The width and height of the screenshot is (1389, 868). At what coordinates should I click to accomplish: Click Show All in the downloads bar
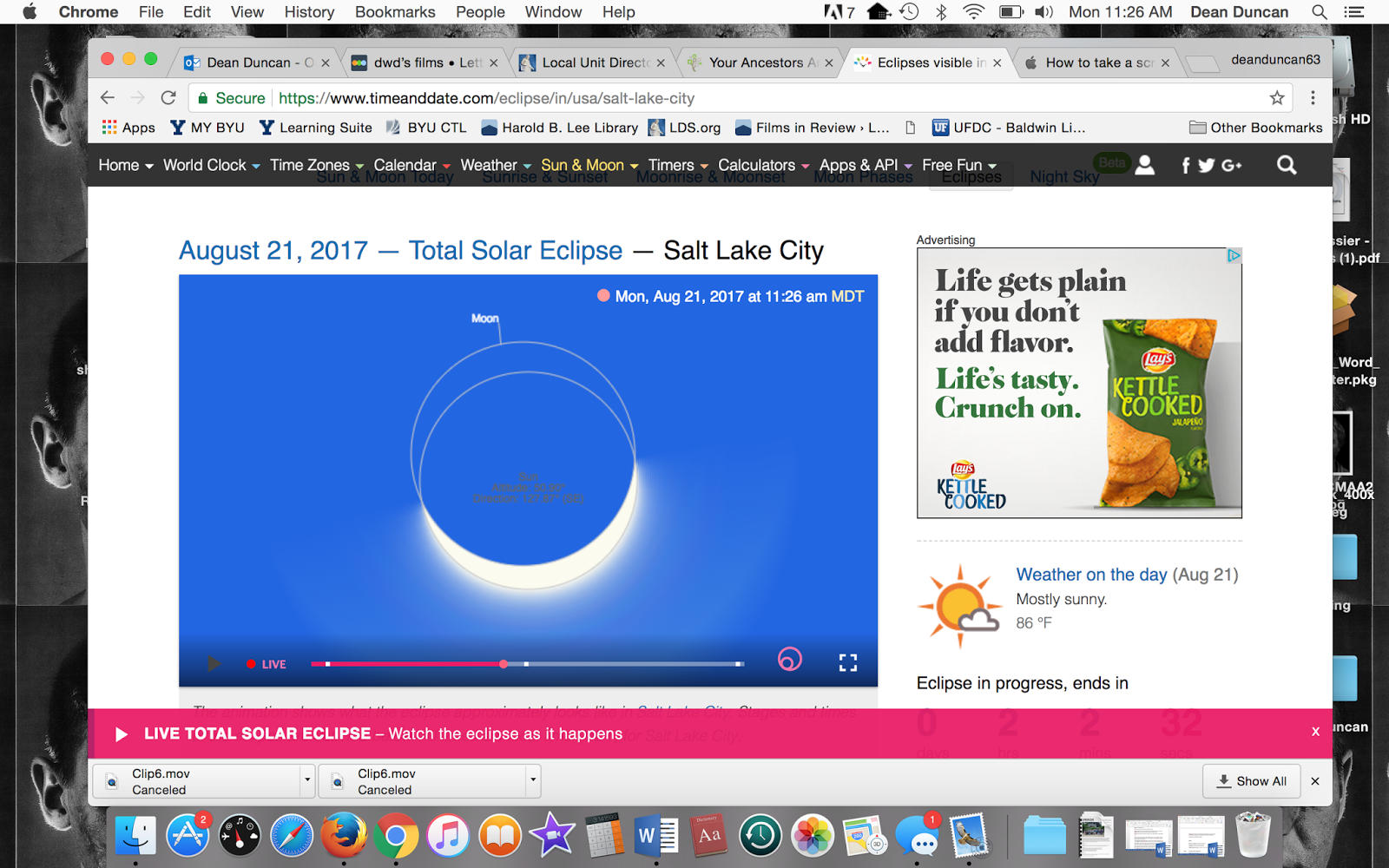click(x=1251, y=781)
